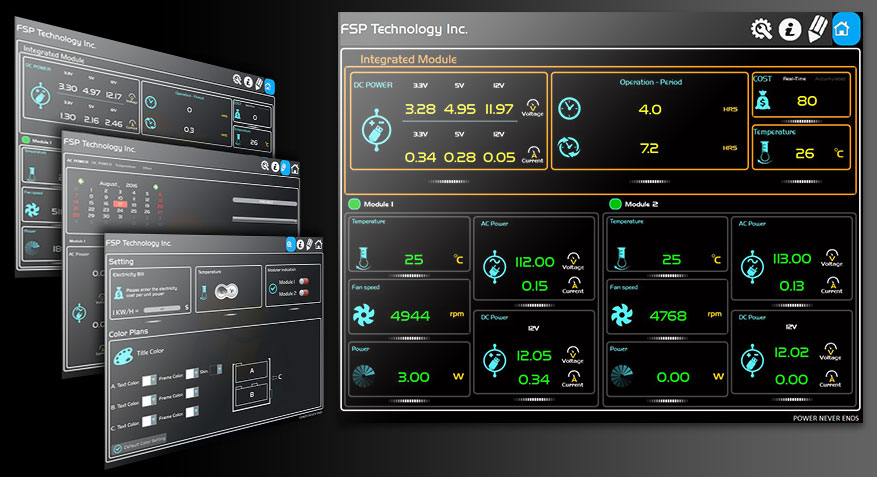877x477 pixels.
Task: Click the info icon in main header
Action: [x=790, y=29]
